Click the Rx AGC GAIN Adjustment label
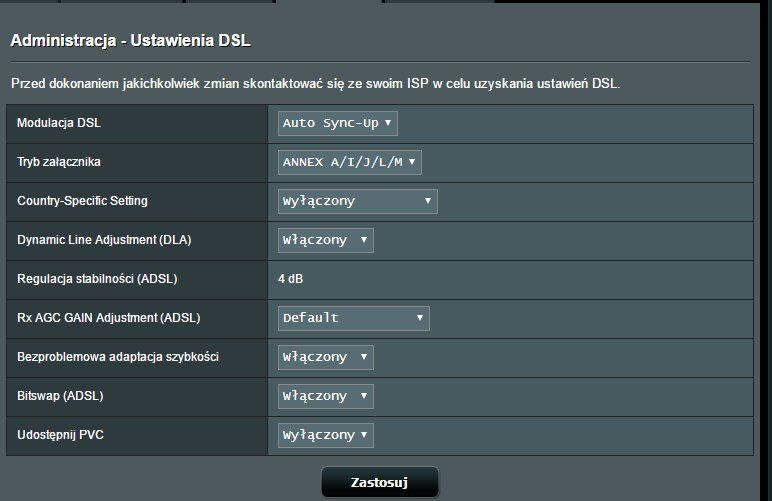 click(x=109, y=318)
